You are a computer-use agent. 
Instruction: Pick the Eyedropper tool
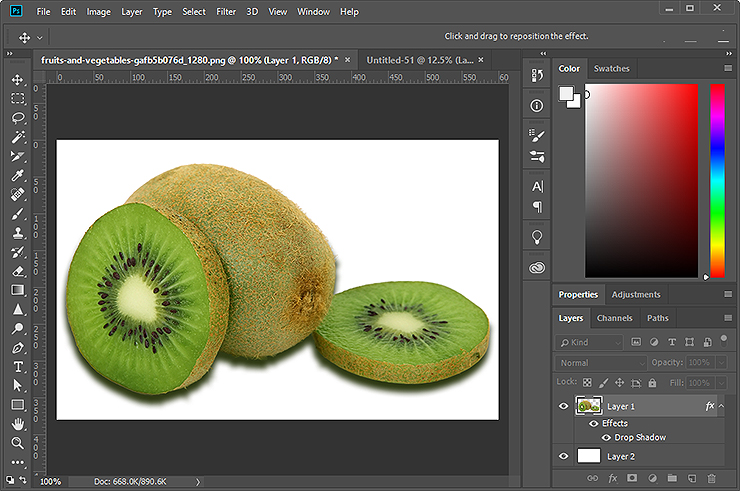[x=18, y=175]
